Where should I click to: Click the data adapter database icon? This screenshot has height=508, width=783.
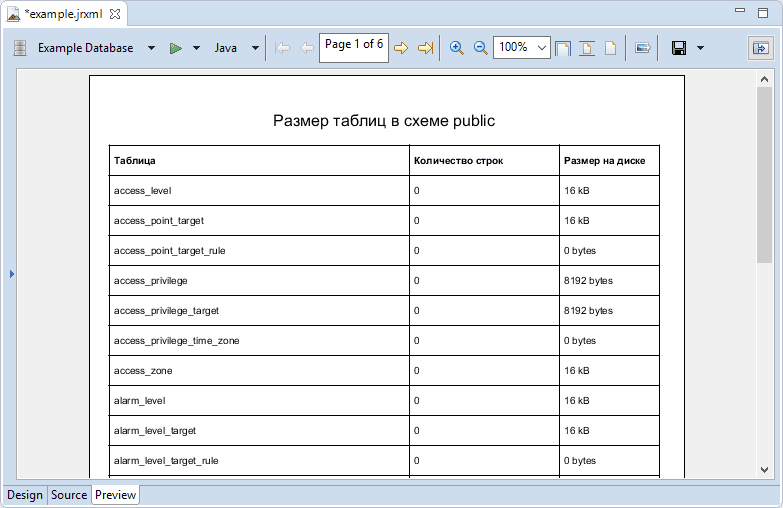(x=19, y=48)
